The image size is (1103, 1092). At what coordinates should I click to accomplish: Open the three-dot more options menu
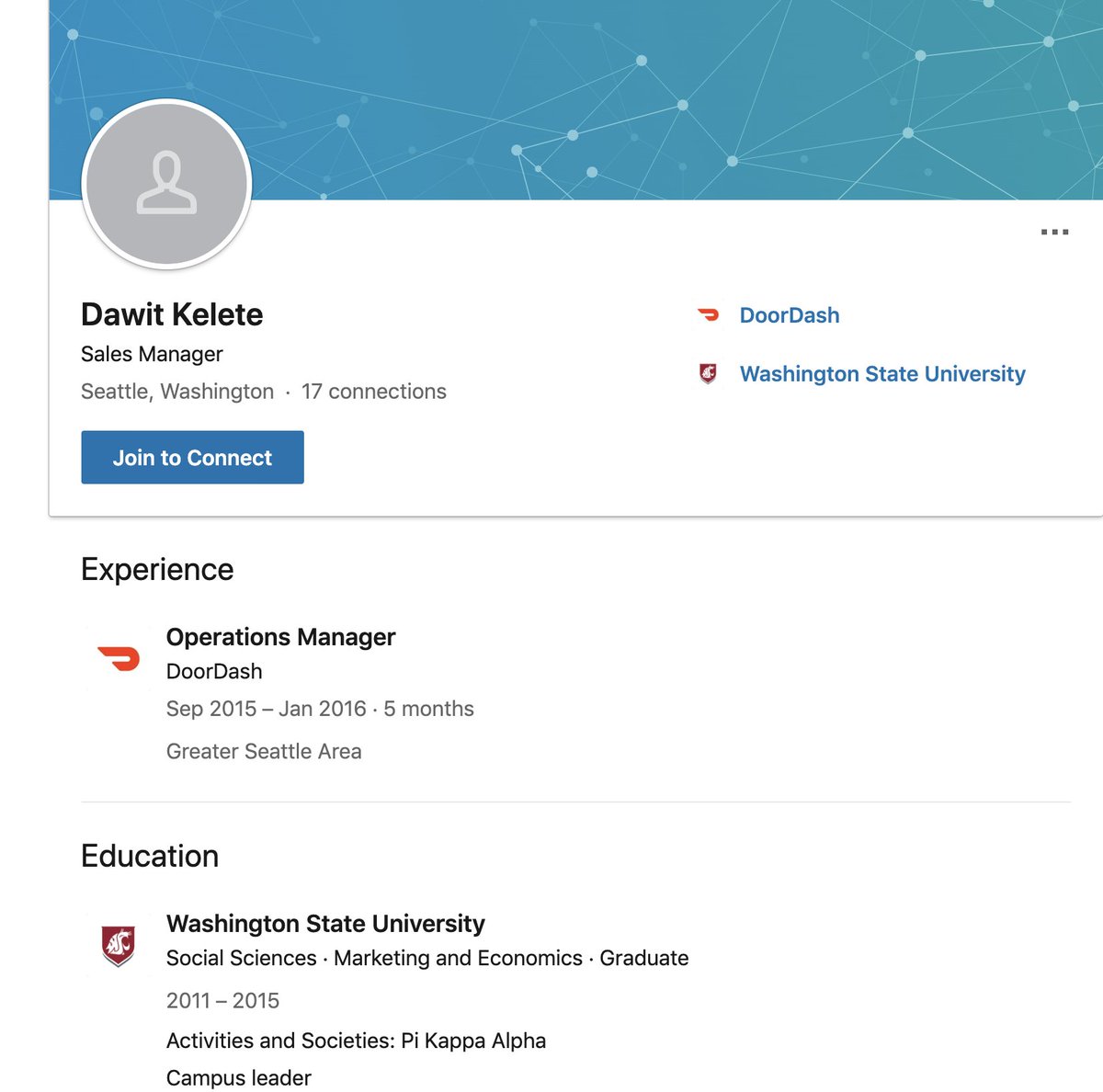(x=1054, y=232)
